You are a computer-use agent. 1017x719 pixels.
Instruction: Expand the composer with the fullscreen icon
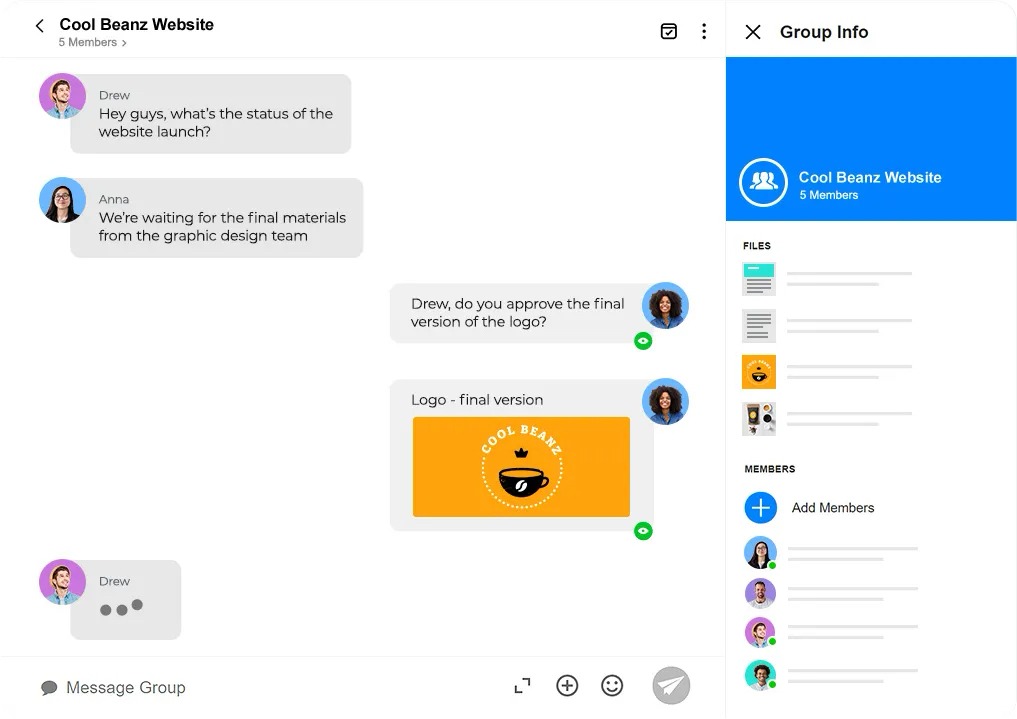(521, 686)
